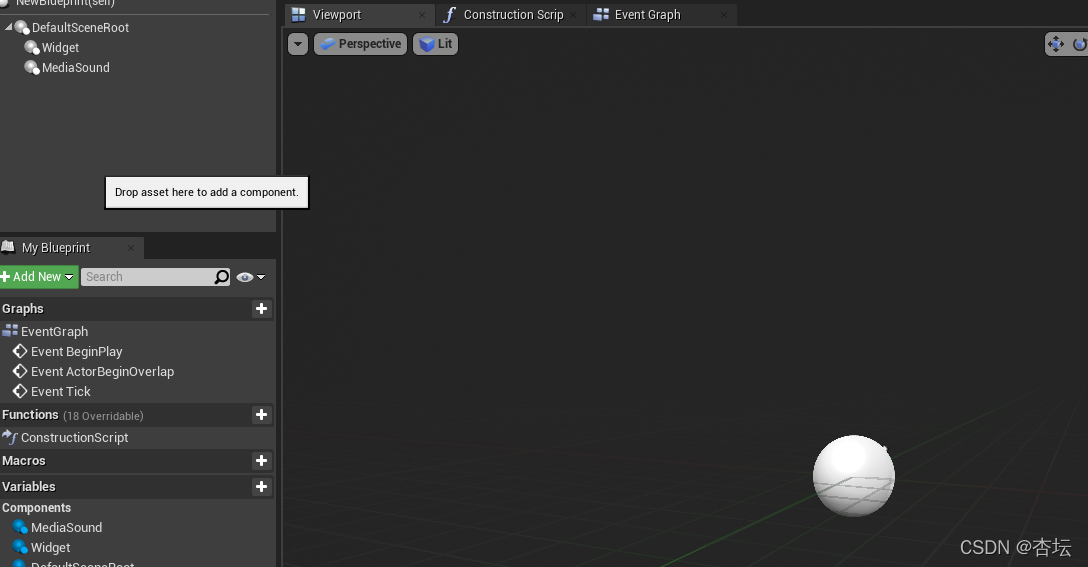
Task: Select Event ActorBeginOverlap in graph list
Action: pyautogui.click(x=102, y=372)
